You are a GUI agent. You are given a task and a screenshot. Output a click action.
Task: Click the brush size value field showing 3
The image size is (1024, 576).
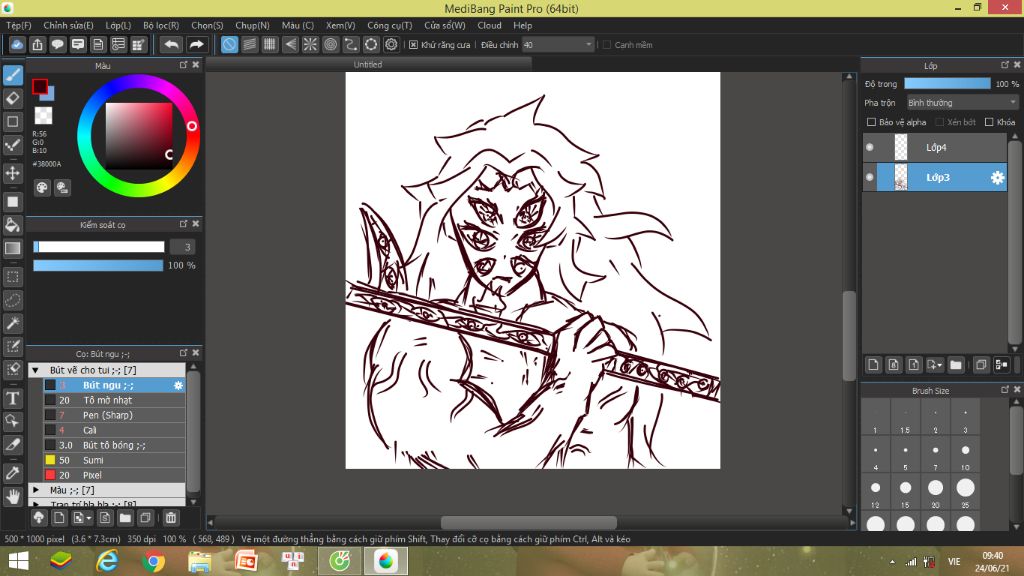(182, 247)
